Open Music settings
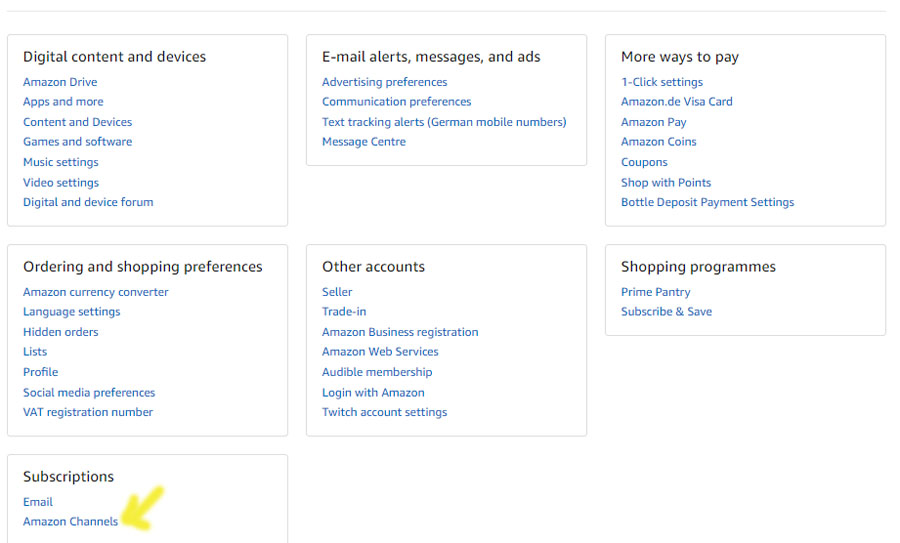This screenshot has width=900, height=543. [61, 162]
